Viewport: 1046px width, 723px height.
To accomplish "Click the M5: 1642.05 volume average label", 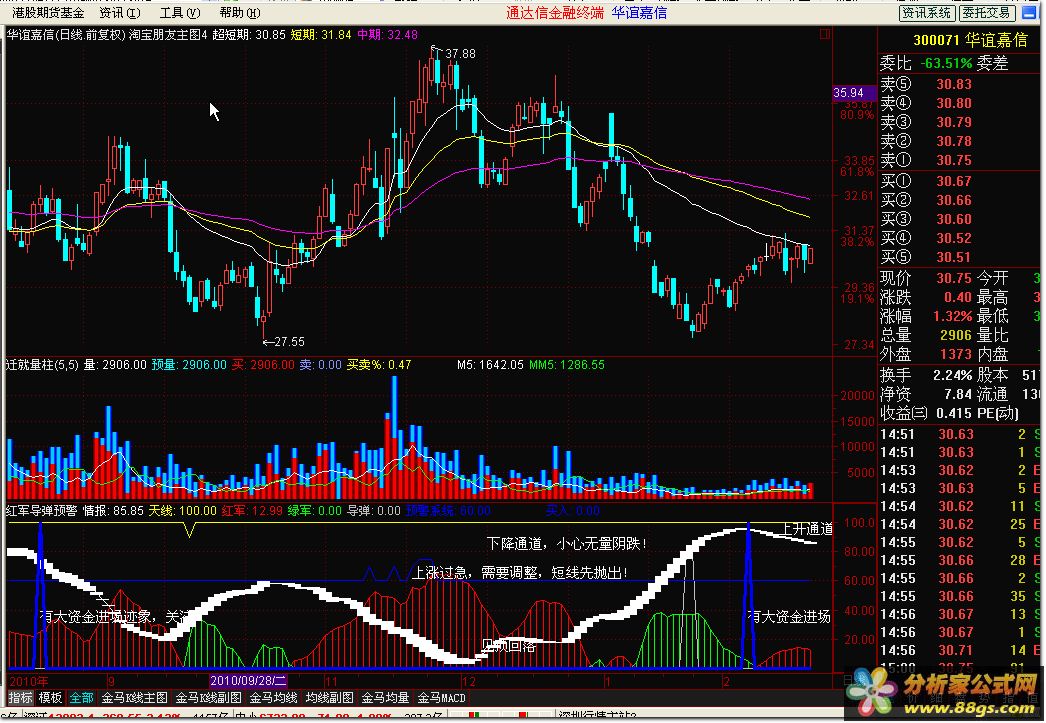I will pyautogui.click(x=490, y=365).
